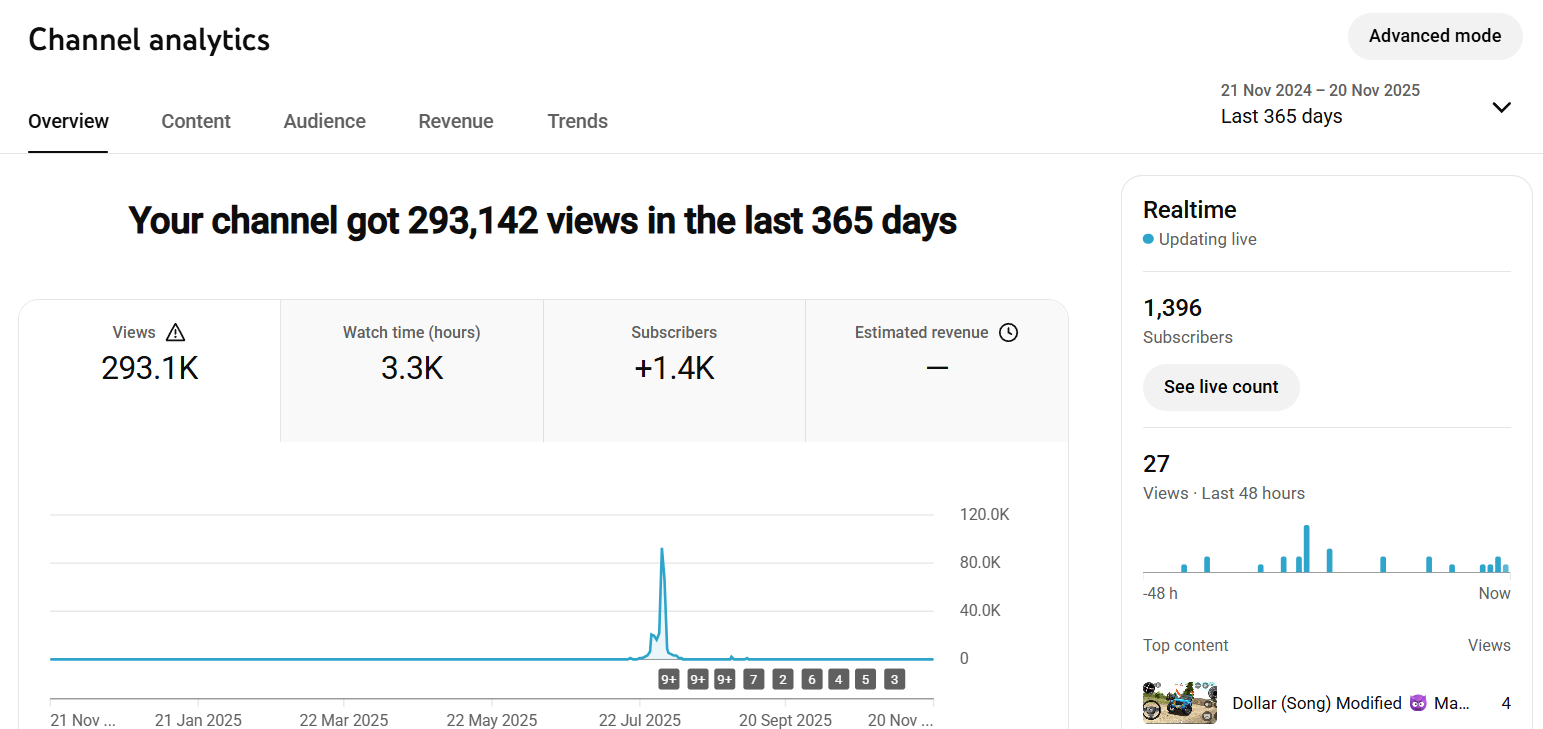The height and width of the screenshot is (729, 1543).
Task: Open the Dollar (Song) Modified video thumbnail
Action: 1180,703
